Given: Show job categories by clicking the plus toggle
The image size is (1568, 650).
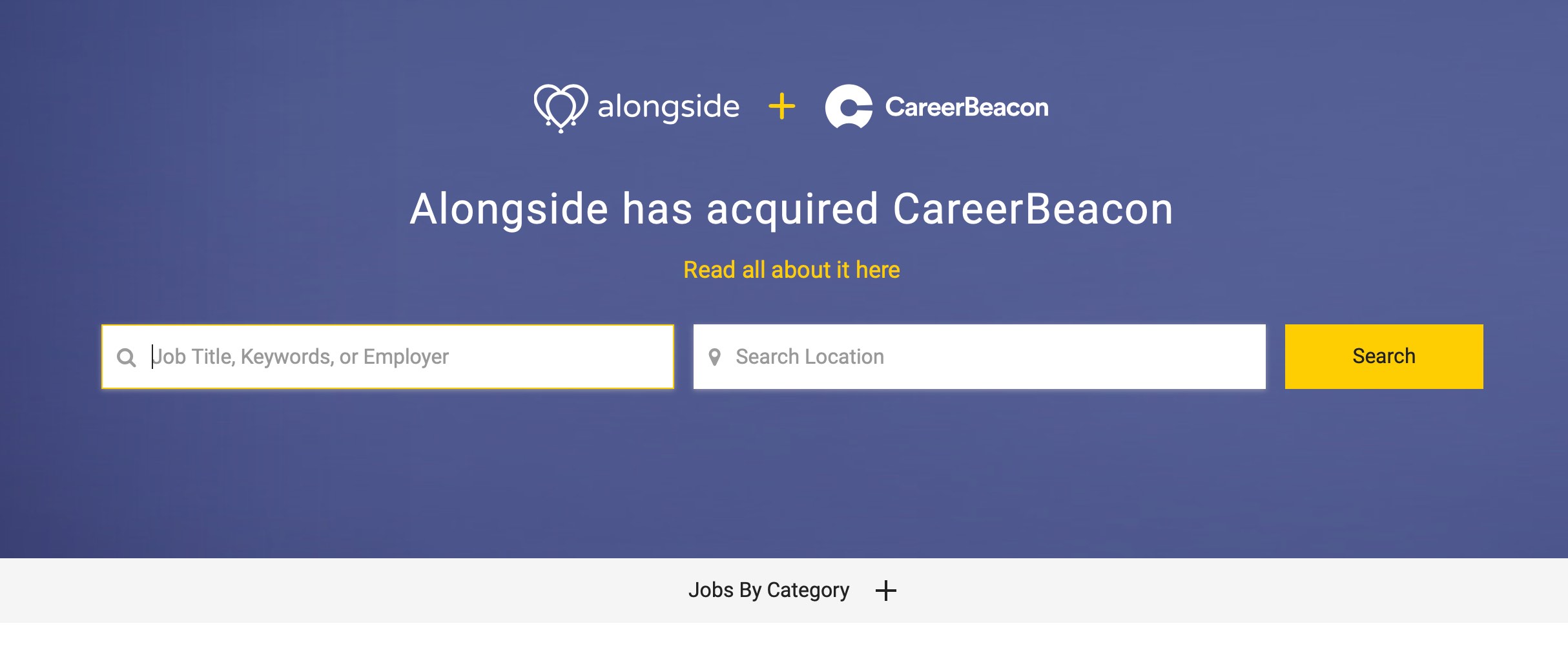Looking at the screenshot, I should click(x=886, y=590).
